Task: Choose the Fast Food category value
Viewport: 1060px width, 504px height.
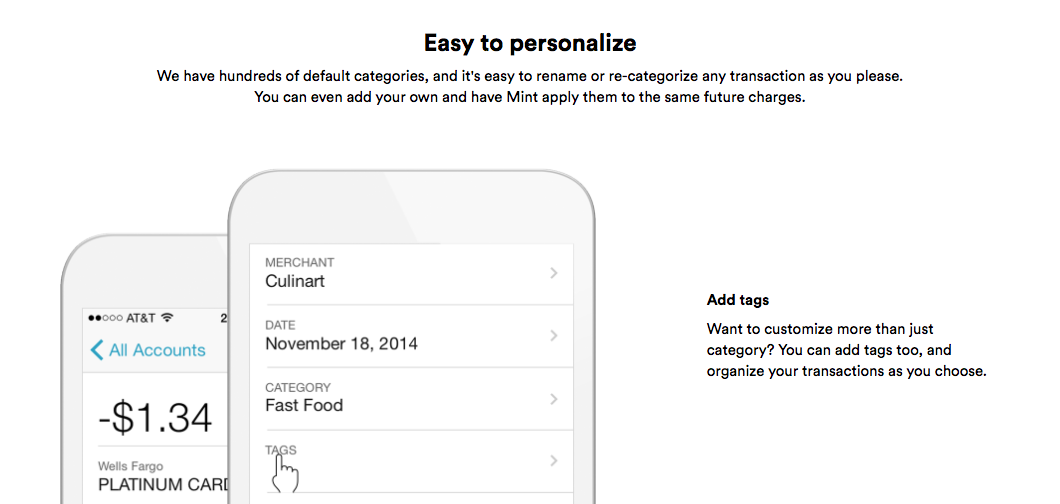Action: pos(304,405)
